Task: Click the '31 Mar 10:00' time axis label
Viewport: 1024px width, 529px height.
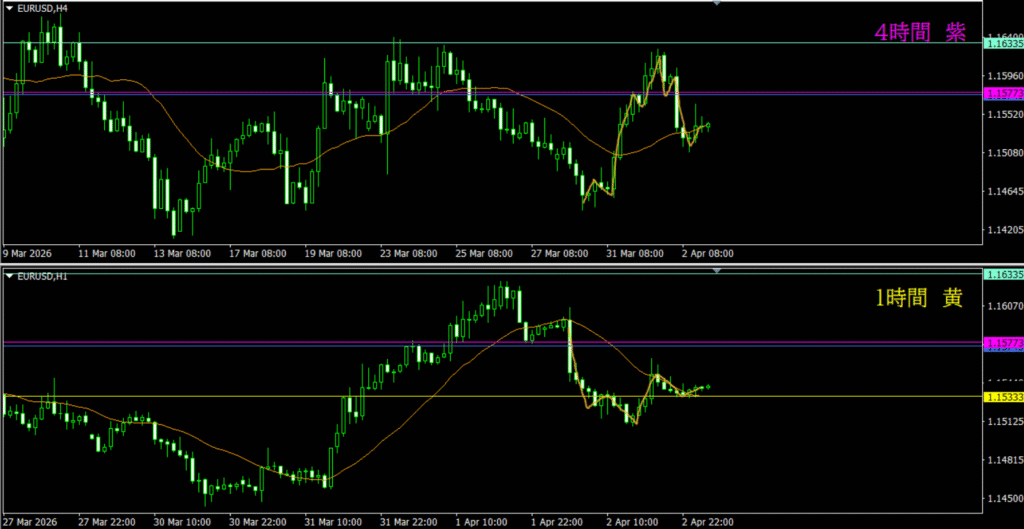Action: tap(332, 521)
